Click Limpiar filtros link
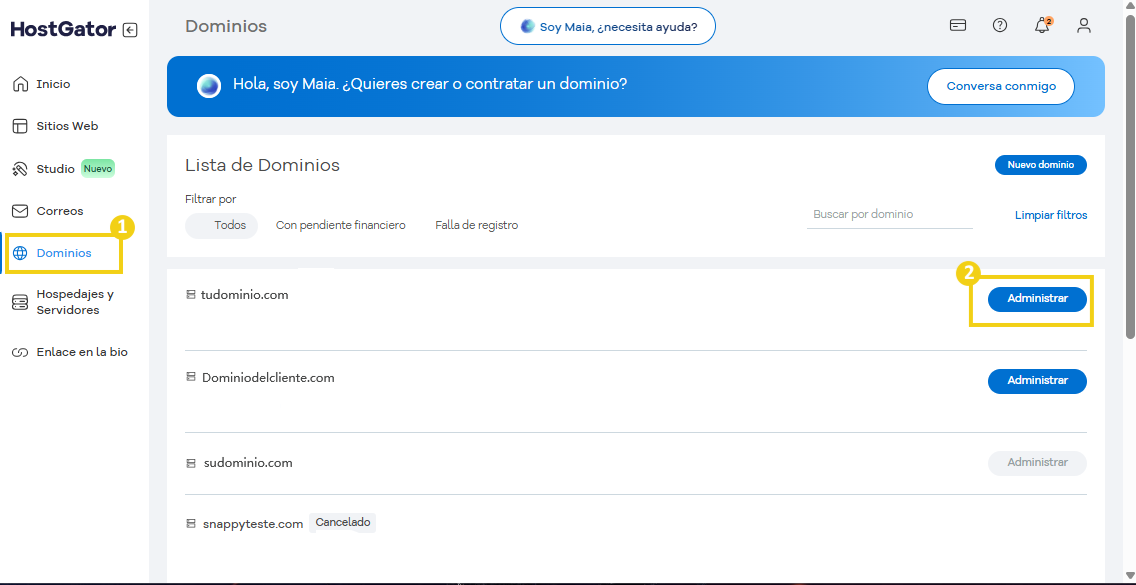This screenshot has width=1136, height=585. 1051,215
